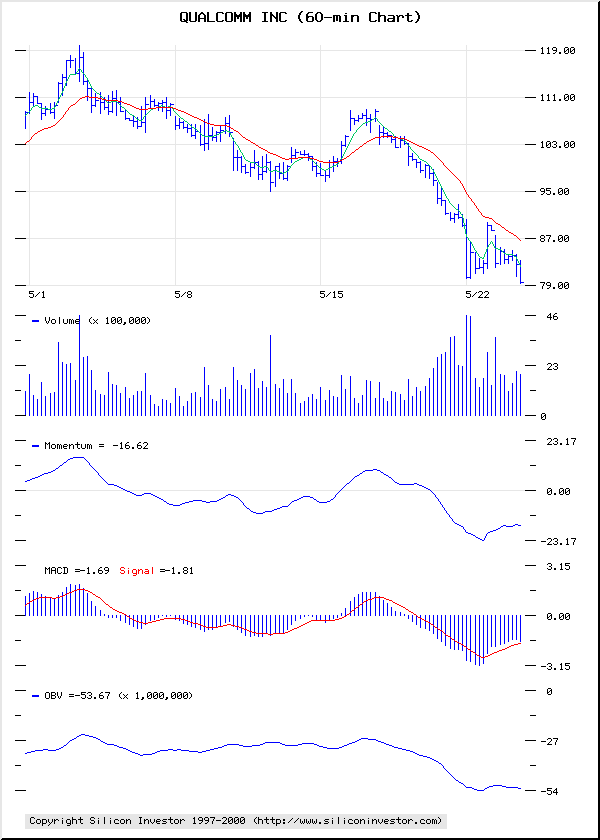Click the red Signal =-1.81 label

click(x=156, y=571)
